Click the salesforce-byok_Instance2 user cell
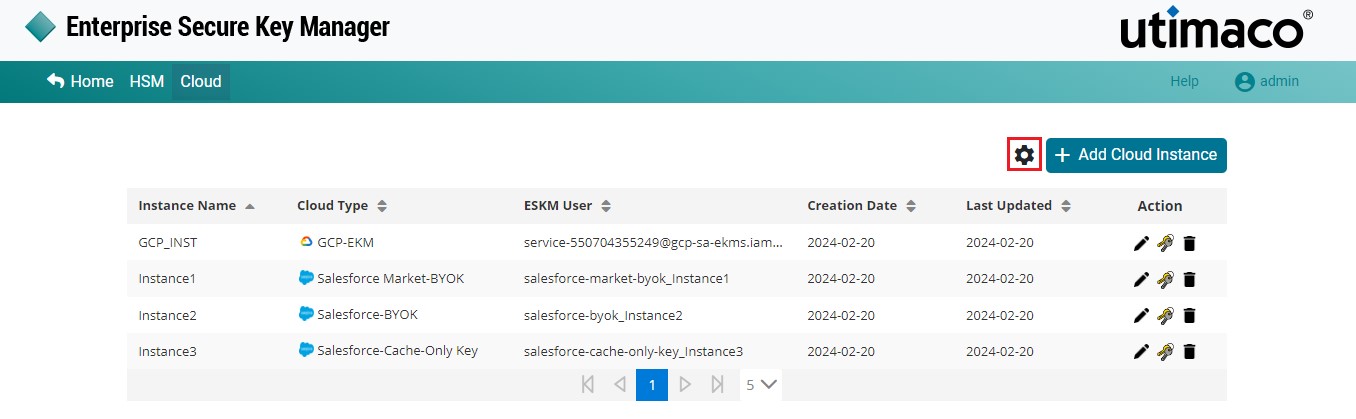 click(x=603, y=315)
